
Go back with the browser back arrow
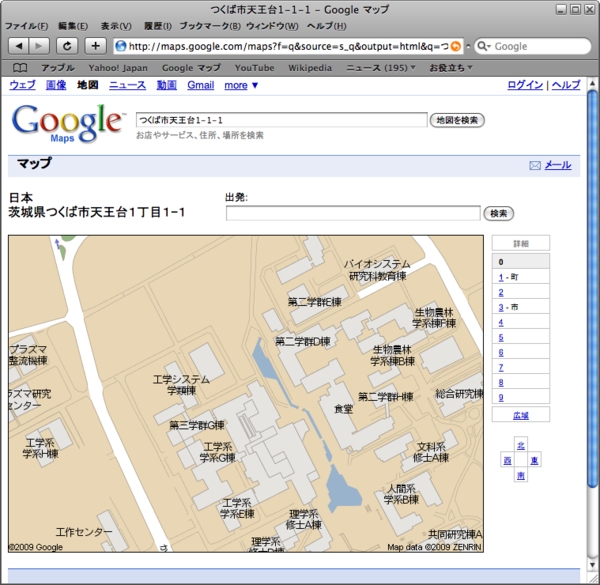(x=18, y=46)
